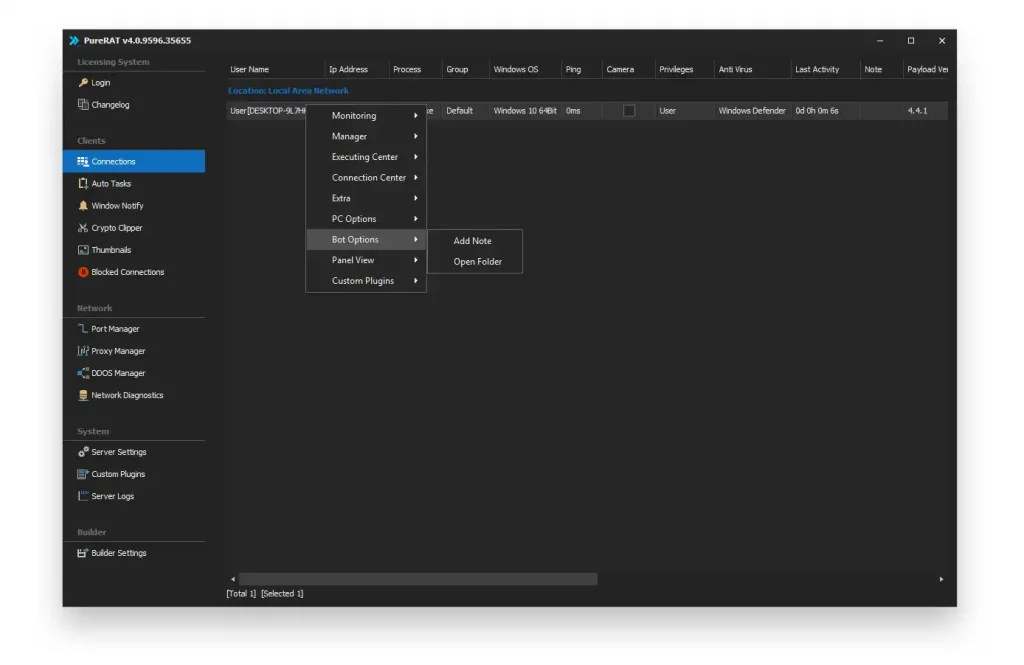Sort by the Last Activity column header

pyautogui.click(x=817, y=70)
